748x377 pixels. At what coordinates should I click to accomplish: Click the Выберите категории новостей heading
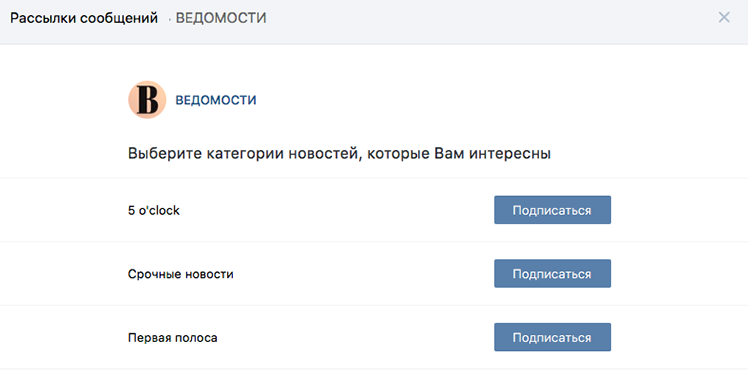[339, 154]
